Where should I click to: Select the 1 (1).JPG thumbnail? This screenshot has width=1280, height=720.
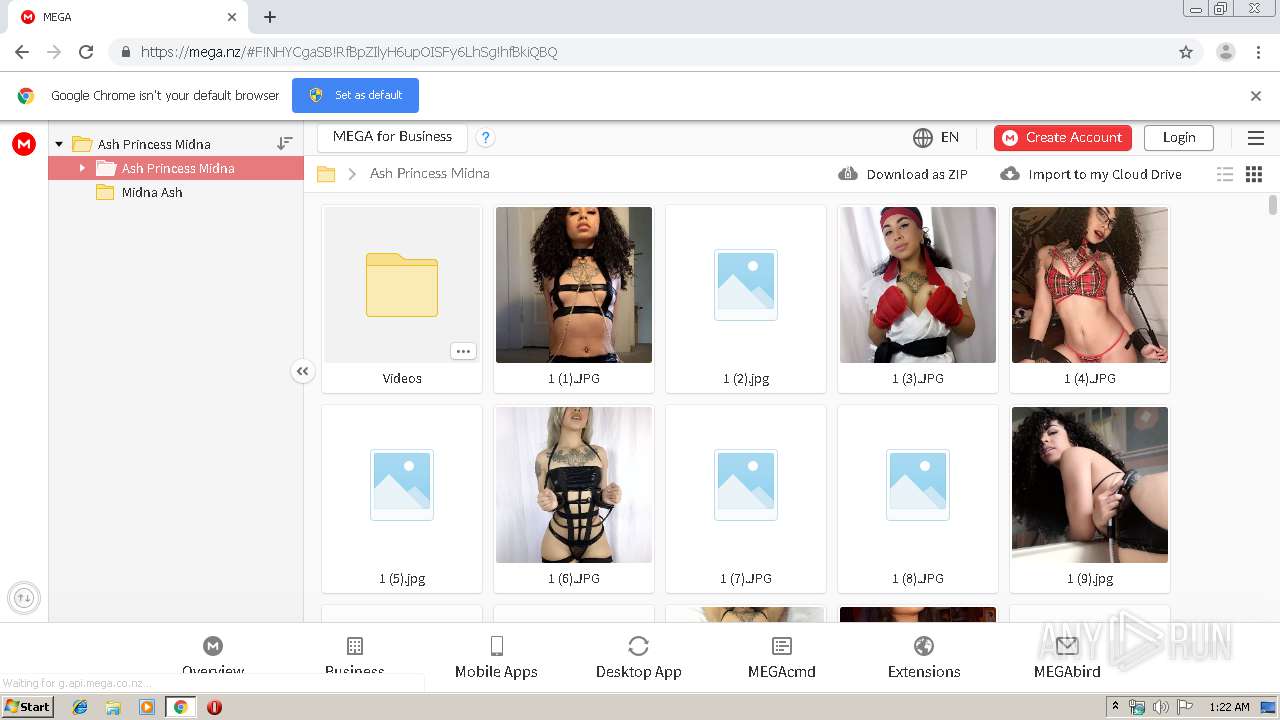tap(574, 285)
